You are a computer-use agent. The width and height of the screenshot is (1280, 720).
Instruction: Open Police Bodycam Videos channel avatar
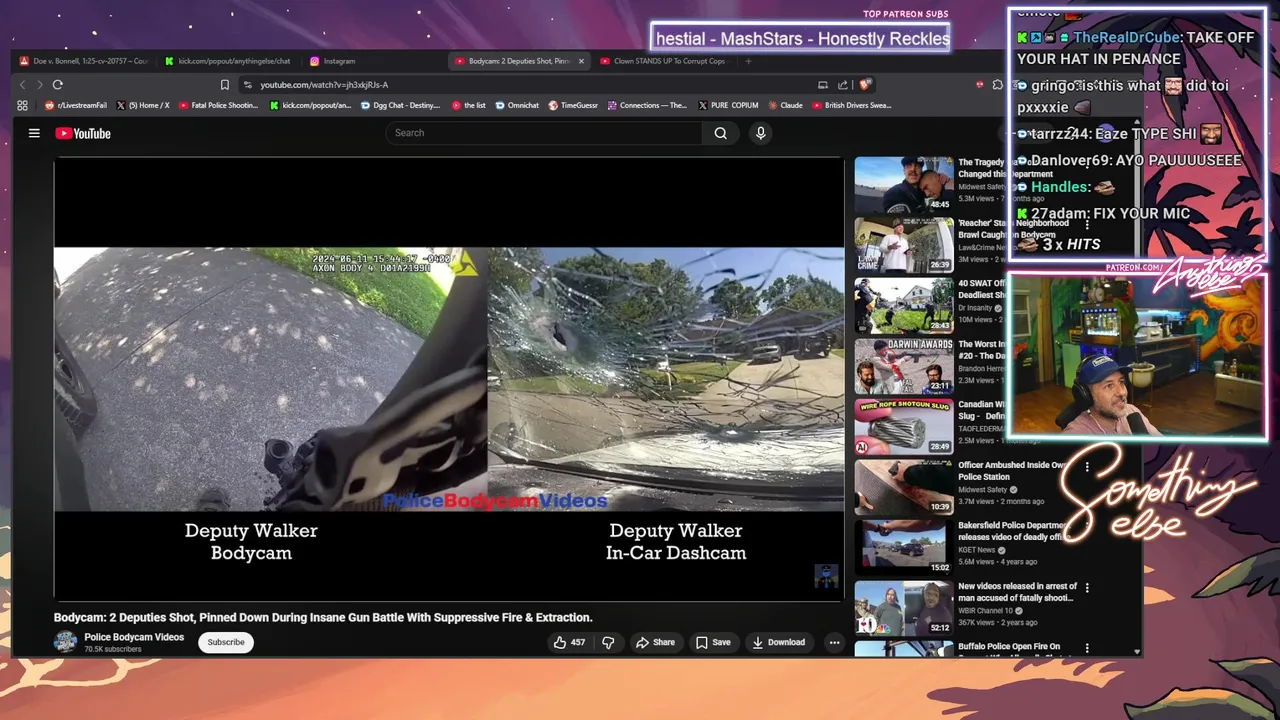point(65,642)
